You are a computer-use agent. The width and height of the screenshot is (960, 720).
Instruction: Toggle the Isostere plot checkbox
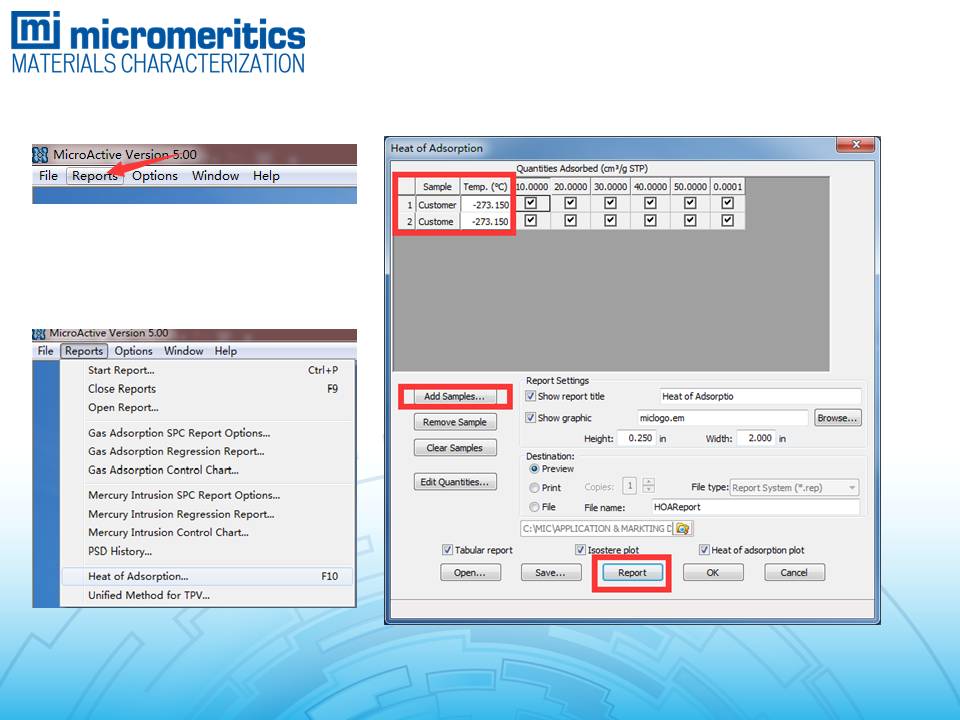click(x=580, y=550)
